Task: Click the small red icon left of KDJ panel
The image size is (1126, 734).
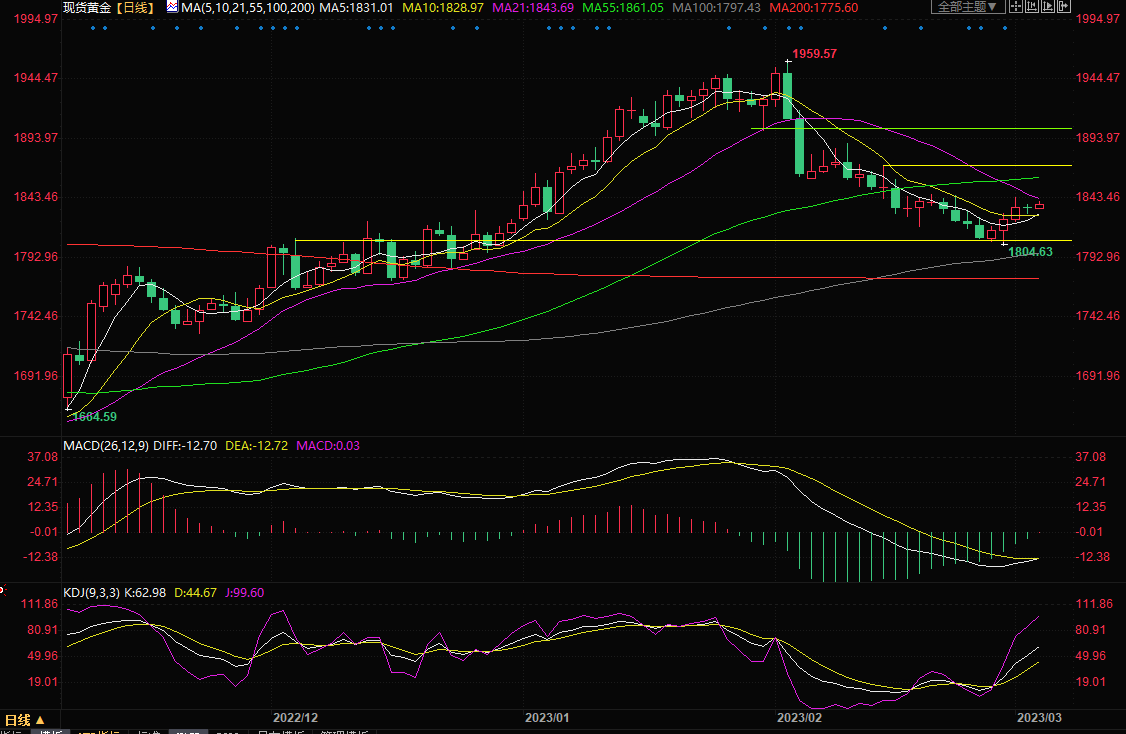Action: [3, 590]
